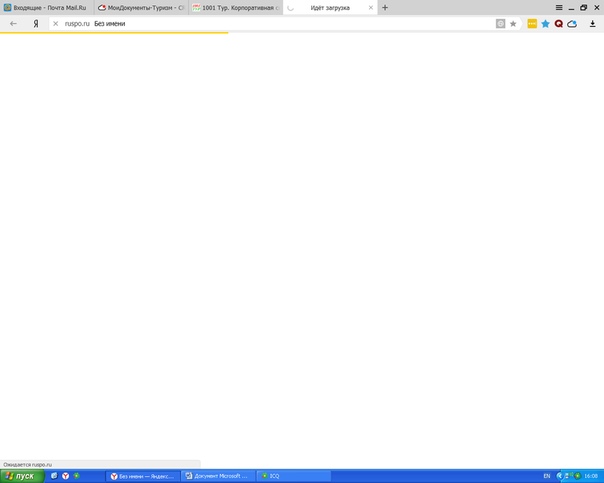This screenshot has width=604, height=483.
Task: Minimize the browser window
Action: [x=571, y=8]
